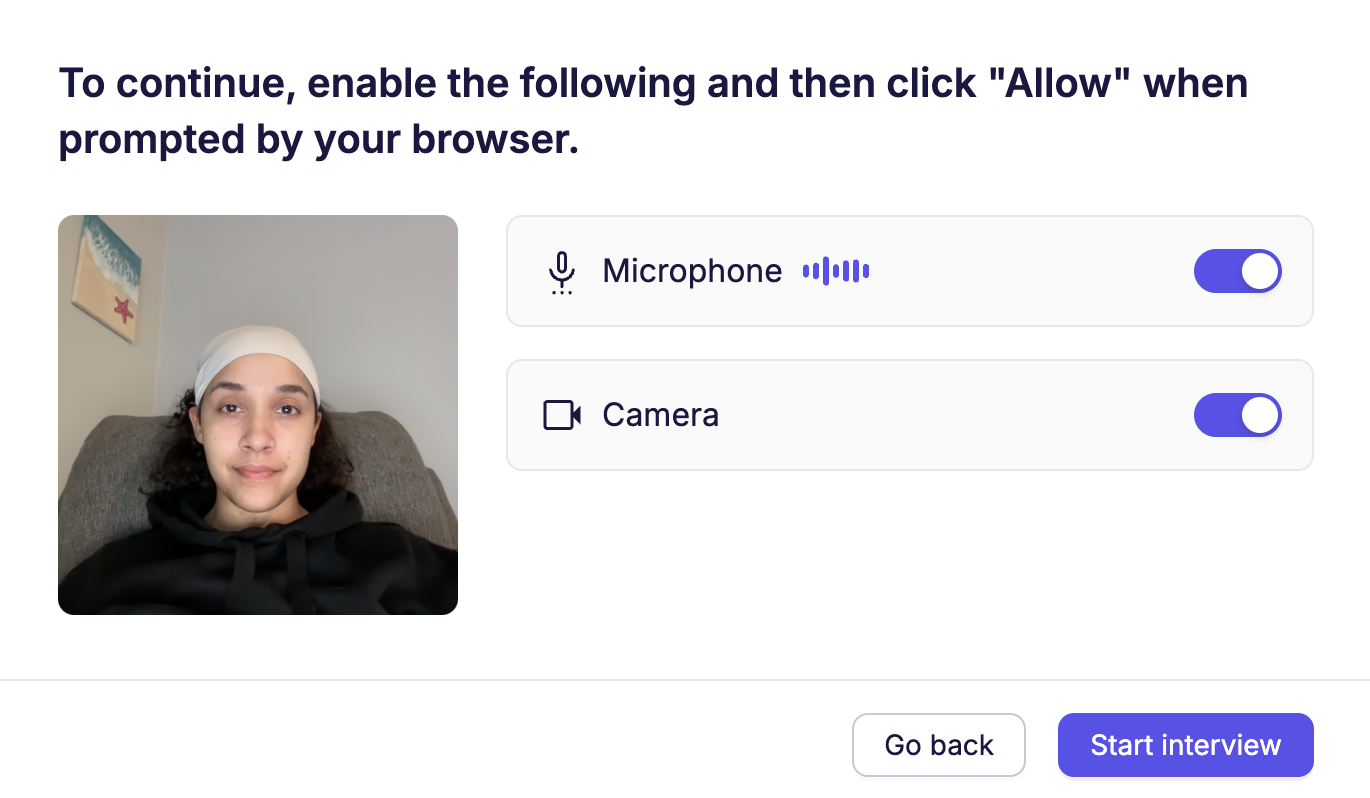Click the video camera icon
The image size is (1370, 798).
(x=562, y=415)
